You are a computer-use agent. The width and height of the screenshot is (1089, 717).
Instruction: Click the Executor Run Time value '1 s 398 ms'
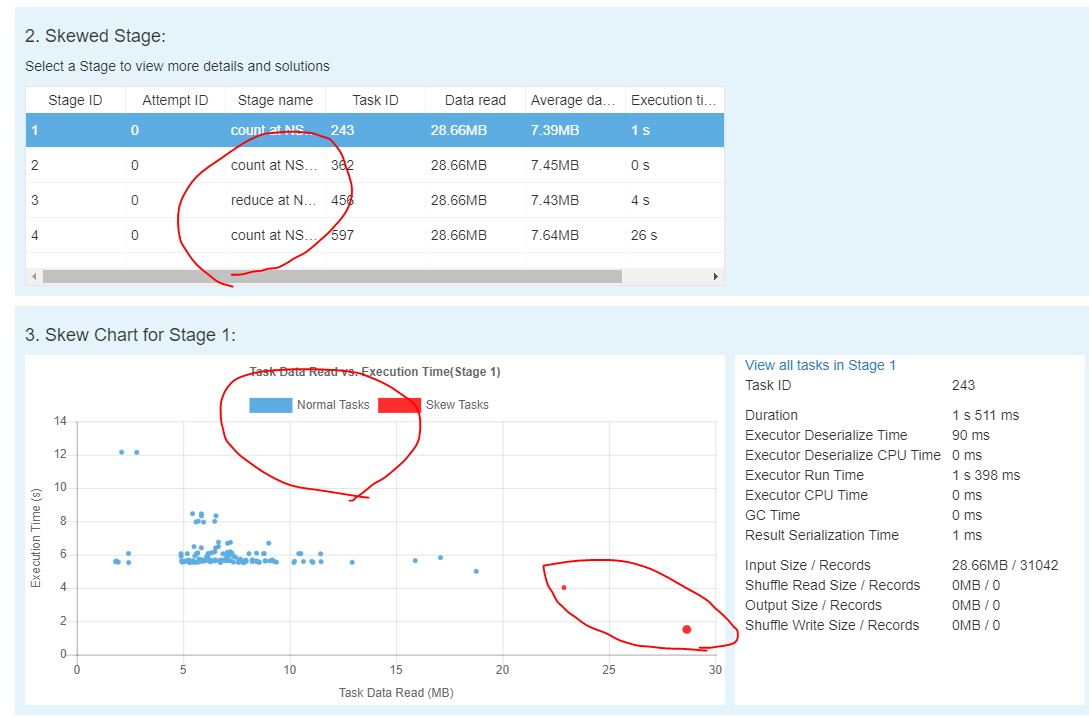coord(986,475)
